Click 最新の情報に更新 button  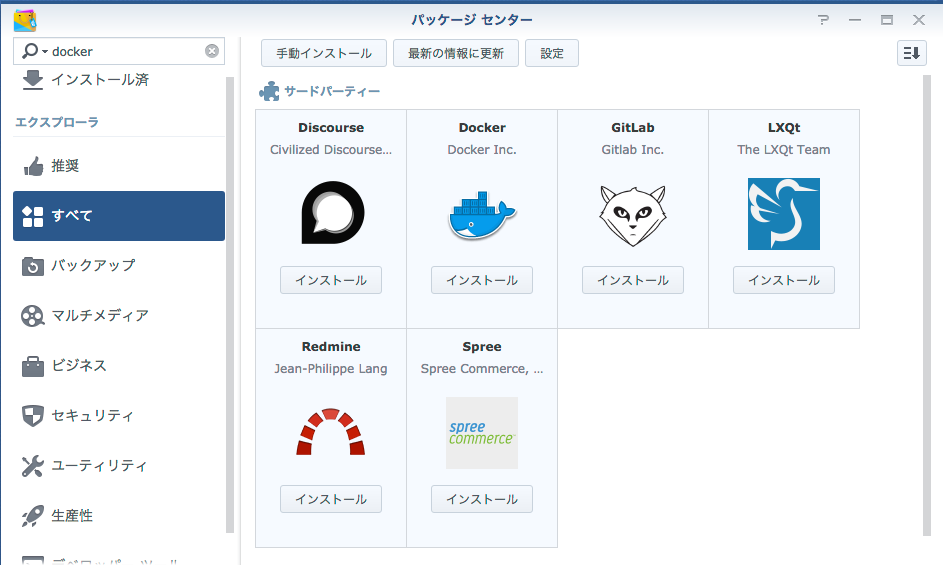(456, 53)
